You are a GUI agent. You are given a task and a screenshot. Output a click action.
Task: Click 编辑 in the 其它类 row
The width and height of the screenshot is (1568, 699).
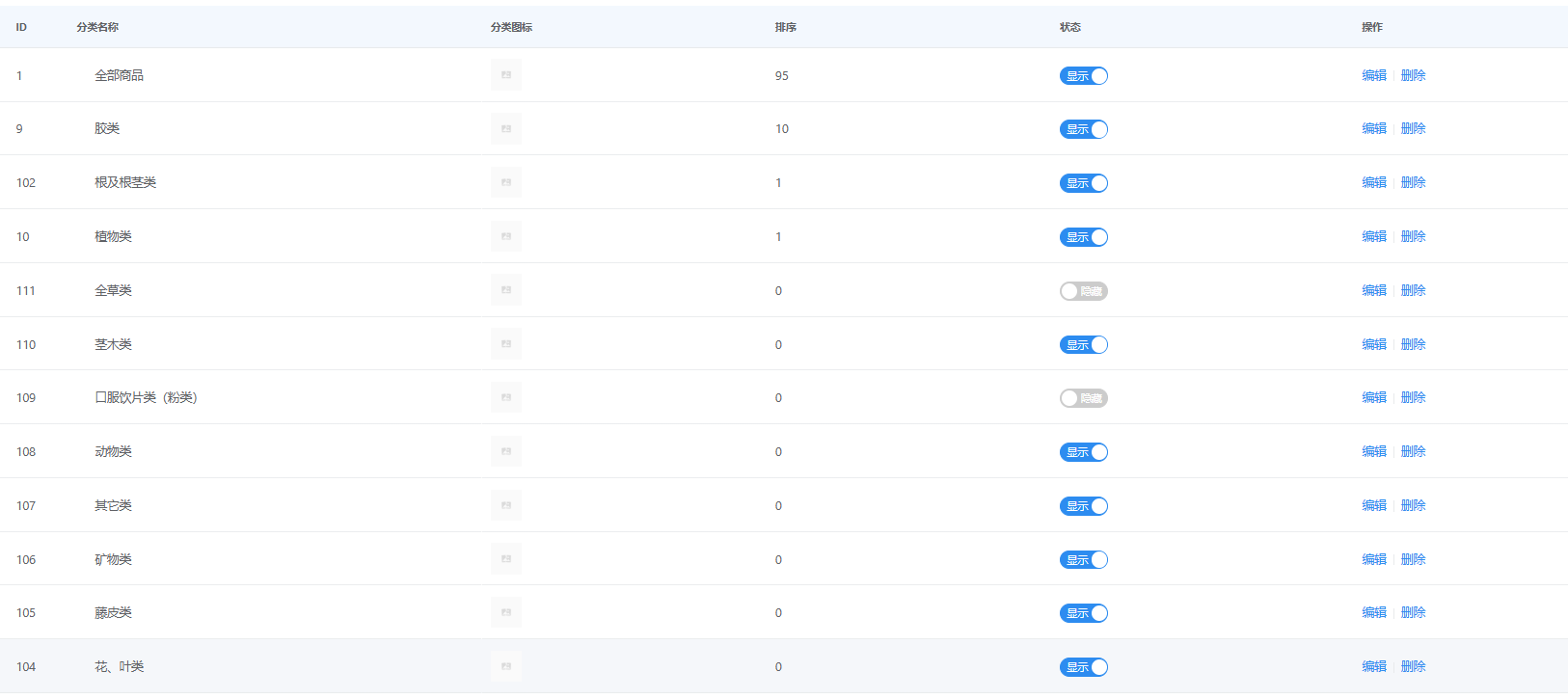tap(1374, 505)
